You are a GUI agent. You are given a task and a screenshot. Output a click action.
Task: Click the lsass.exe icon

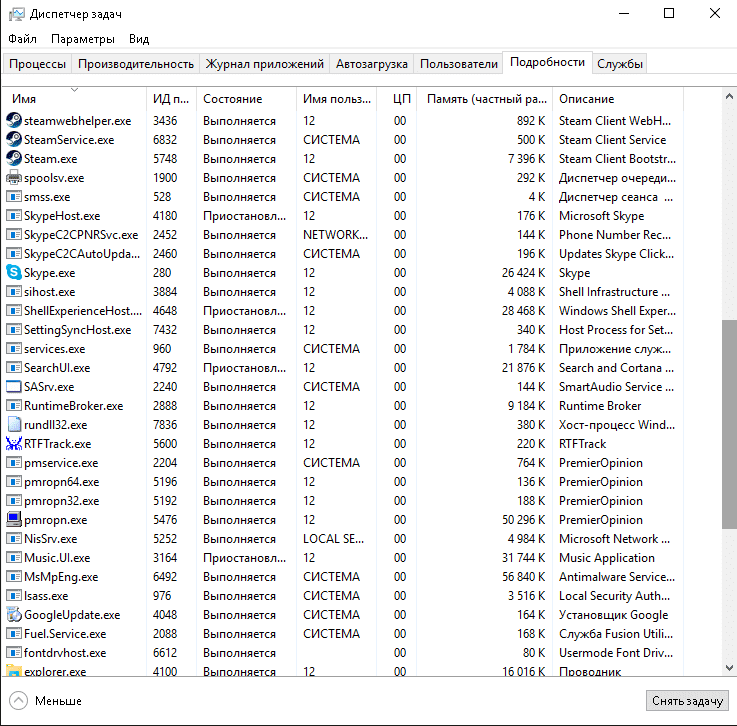(x=14, y=595)
